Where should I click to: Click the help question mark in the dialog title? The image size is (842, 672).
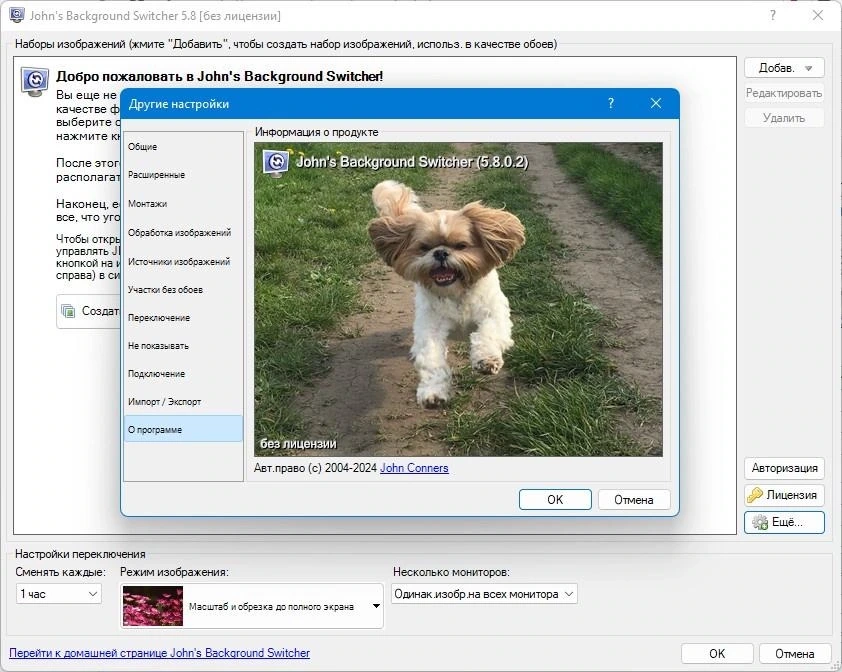click(611, 103)
